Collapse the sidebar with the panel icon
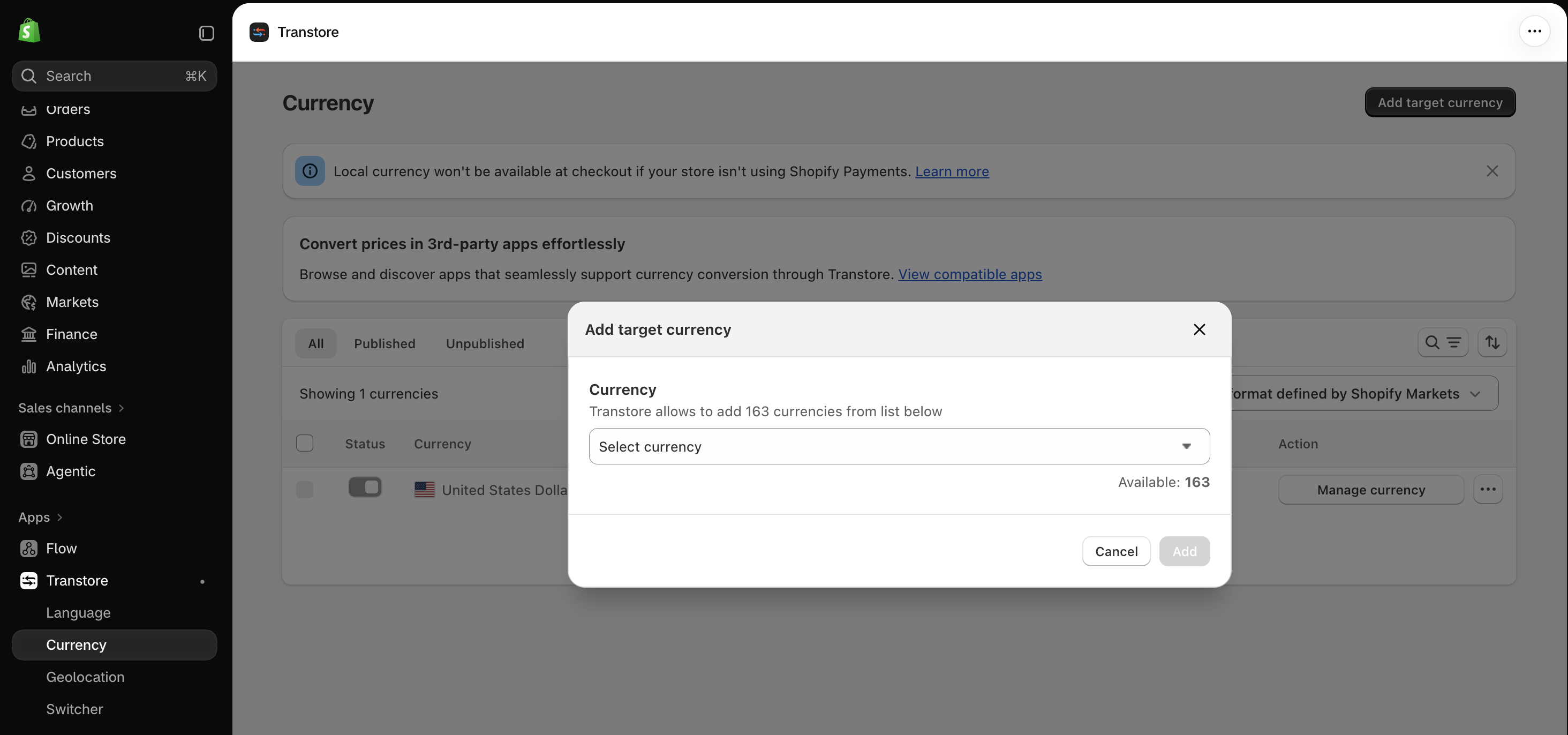 coord(206,33)
